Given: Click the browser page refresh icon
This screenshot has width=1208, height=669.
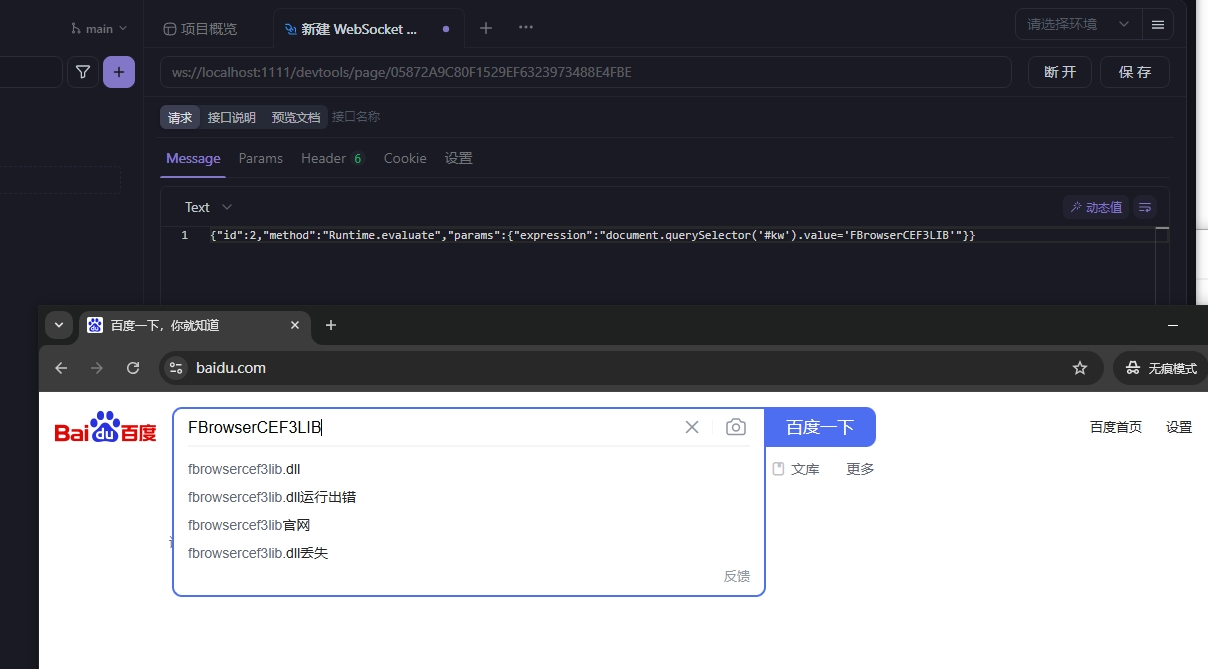Looking at the screenshot, I should point(133,367).
